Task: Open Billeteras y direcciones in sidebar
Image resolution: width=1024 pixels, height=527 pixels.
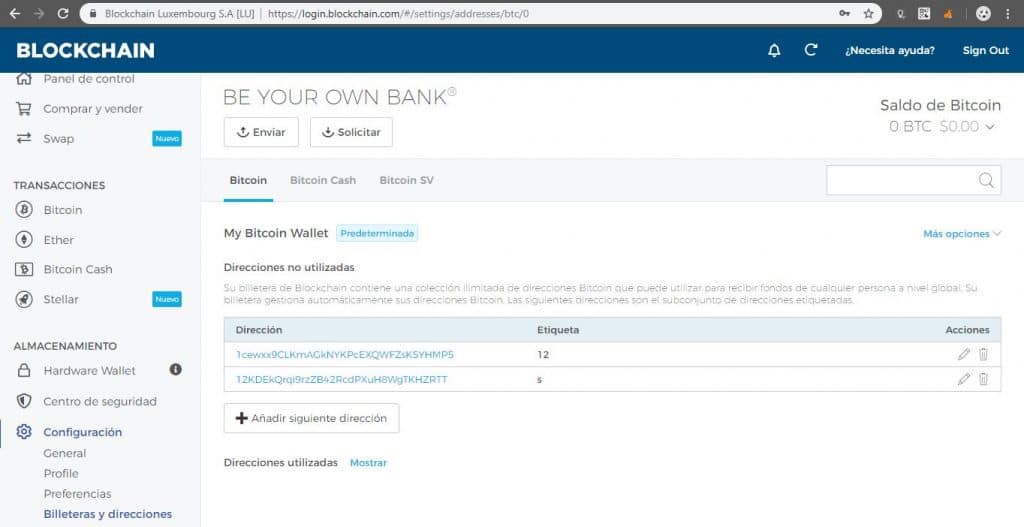Action: click(x=108, y=514)
